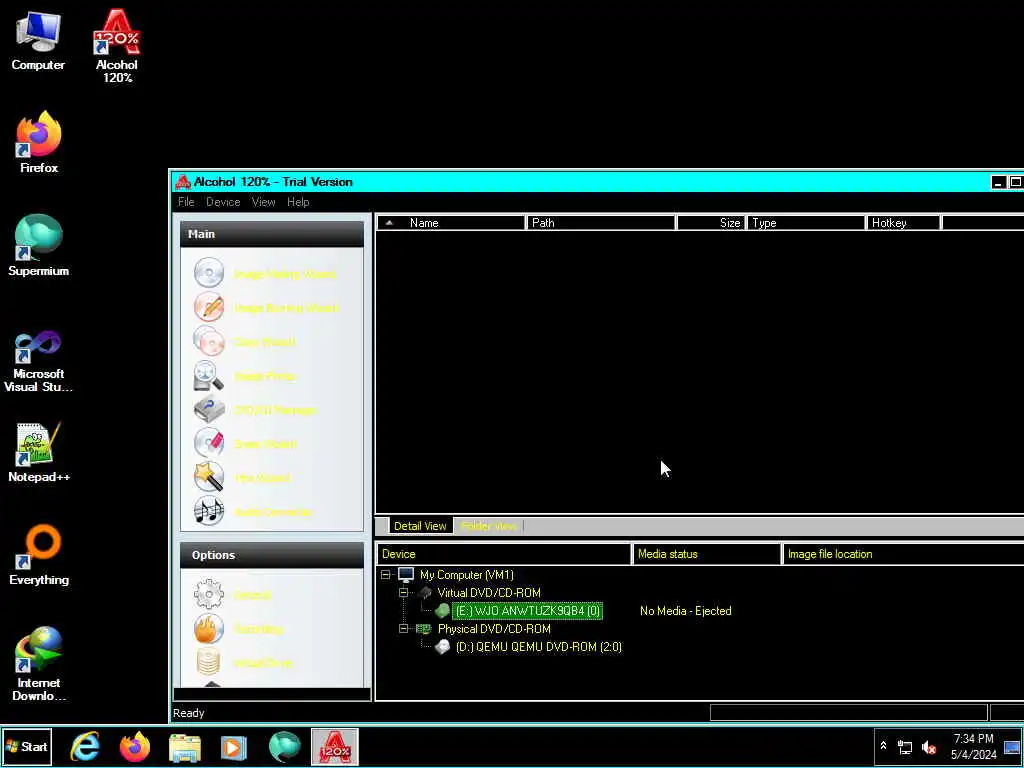Select the Computer desktop icon
1024x768 pixels.
point(38,40)
